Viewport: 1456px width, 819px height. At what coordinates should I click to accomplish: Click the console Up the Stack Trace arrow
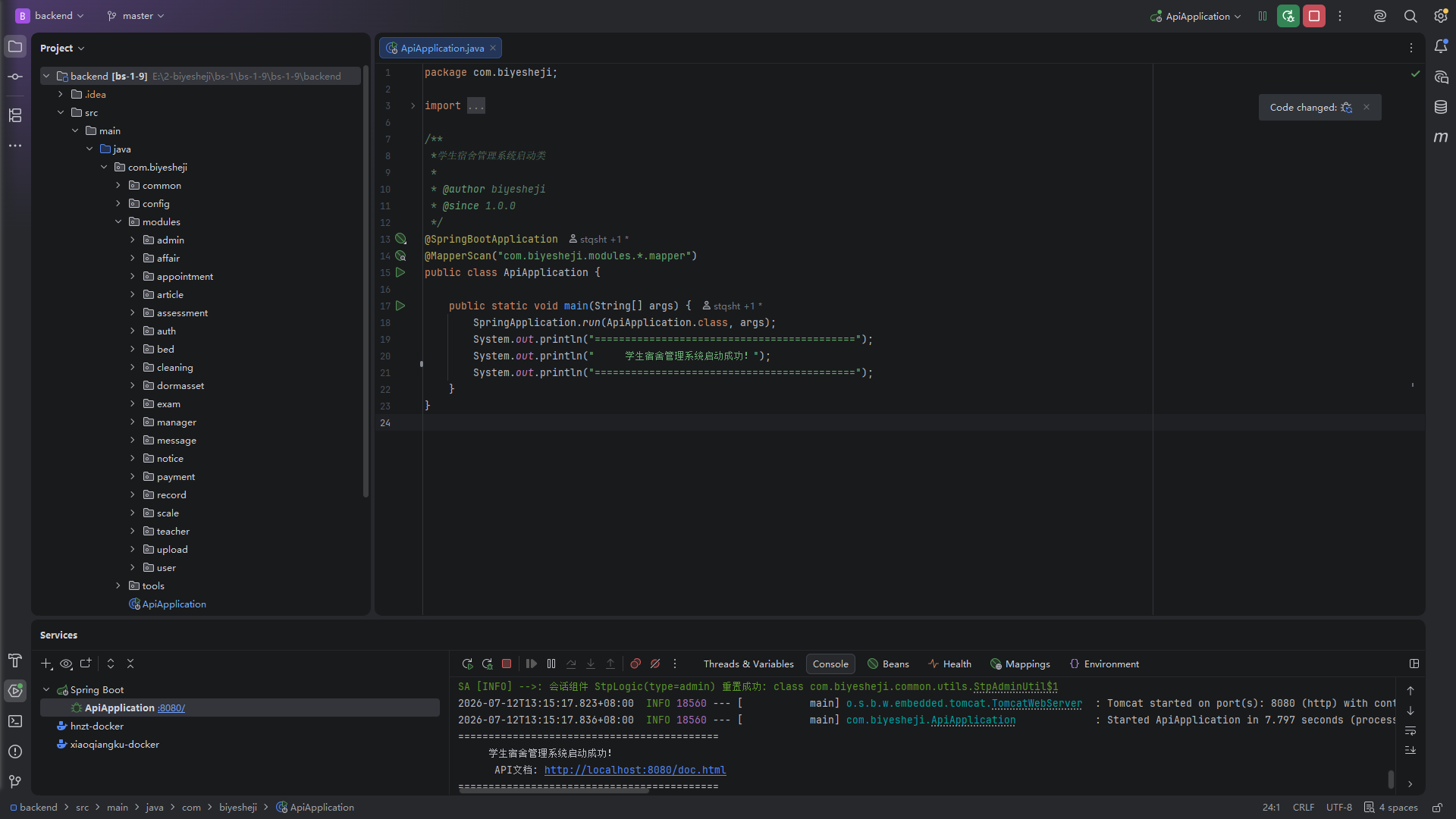1410,691
